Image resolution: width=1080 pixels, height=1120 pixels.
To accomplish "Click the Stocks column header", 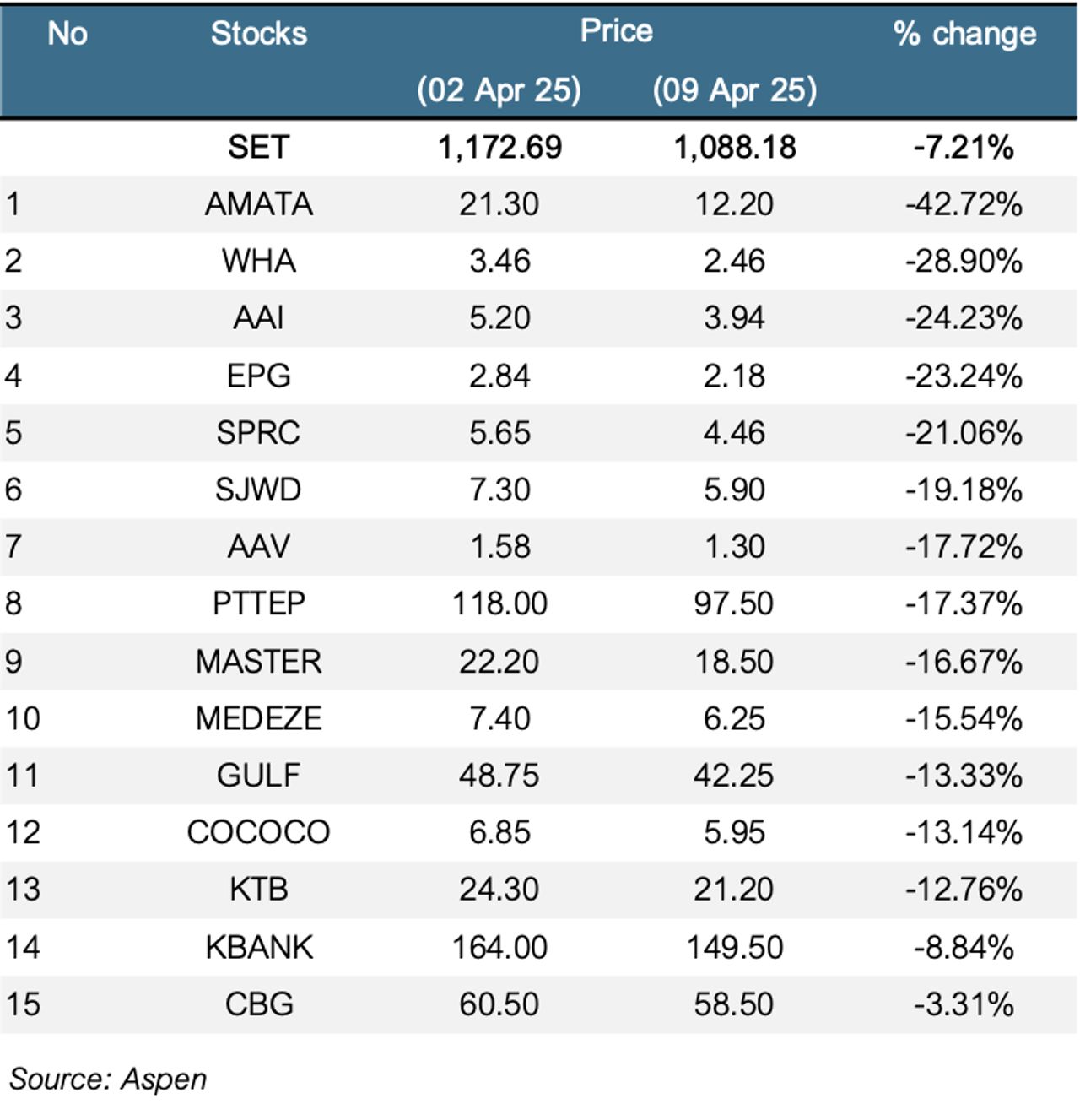I will pyautogui.click(x=258, y=34).
